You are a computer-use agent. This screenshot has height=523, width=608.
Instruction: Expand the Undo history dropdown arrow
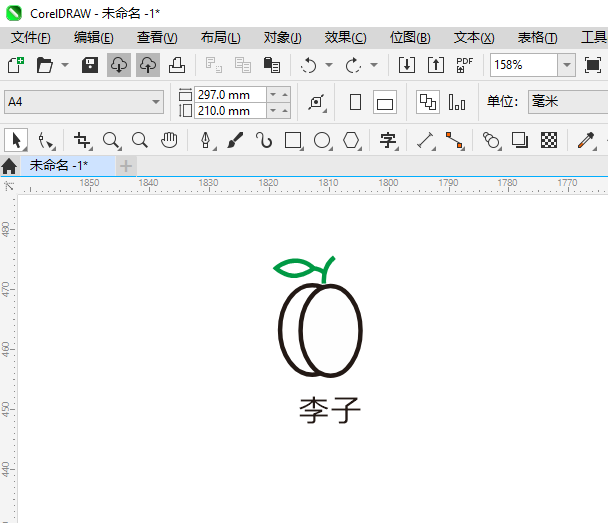329,65
